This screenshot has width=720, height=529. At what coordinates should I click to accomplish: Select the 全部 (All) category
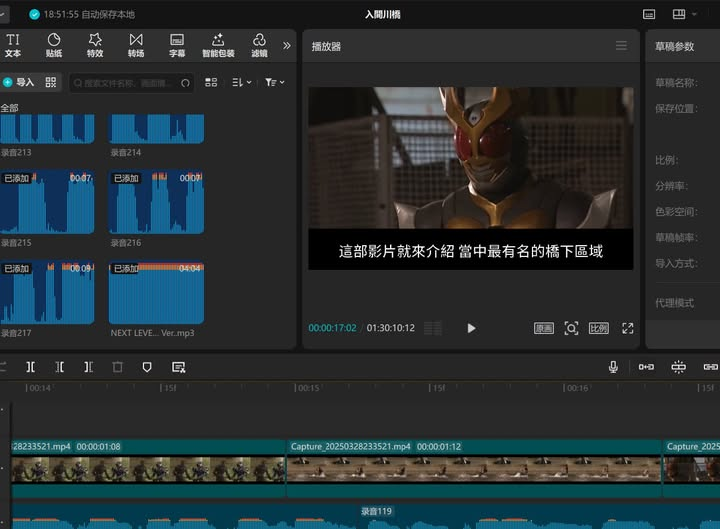(x=9, y=108)
